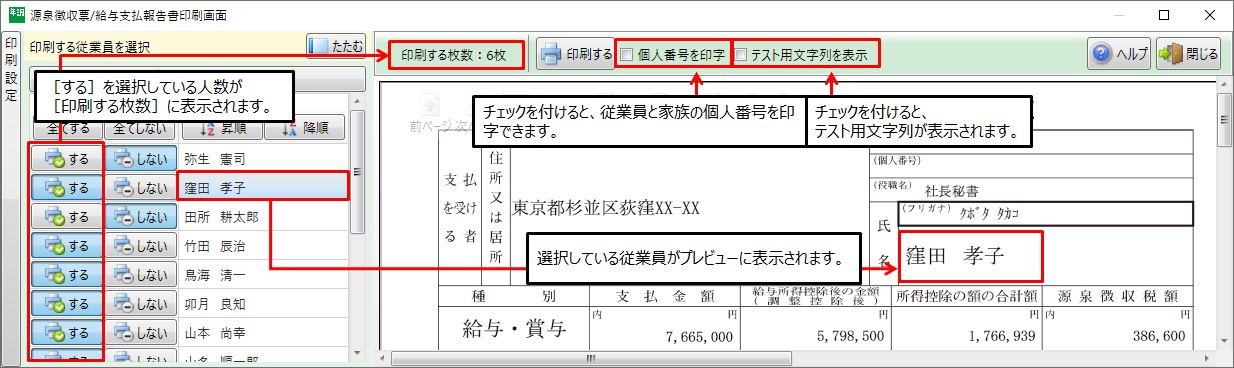Click the horizontal preview scrollbar thumb
This screenshot has width=1234, height=368.
[x=591, y=358]
